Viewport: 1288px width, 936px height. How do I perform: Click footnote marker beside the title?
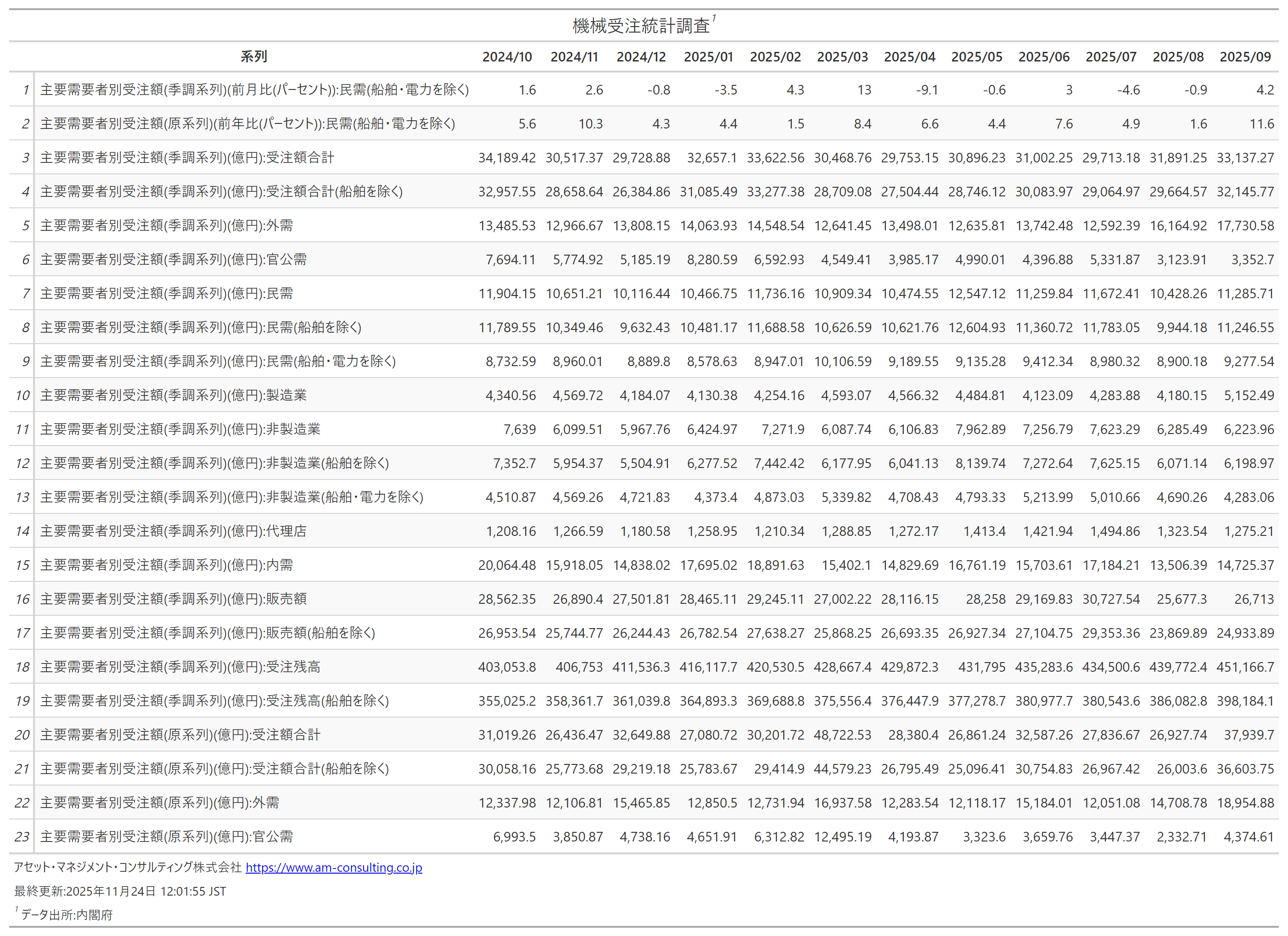[714, 19]
